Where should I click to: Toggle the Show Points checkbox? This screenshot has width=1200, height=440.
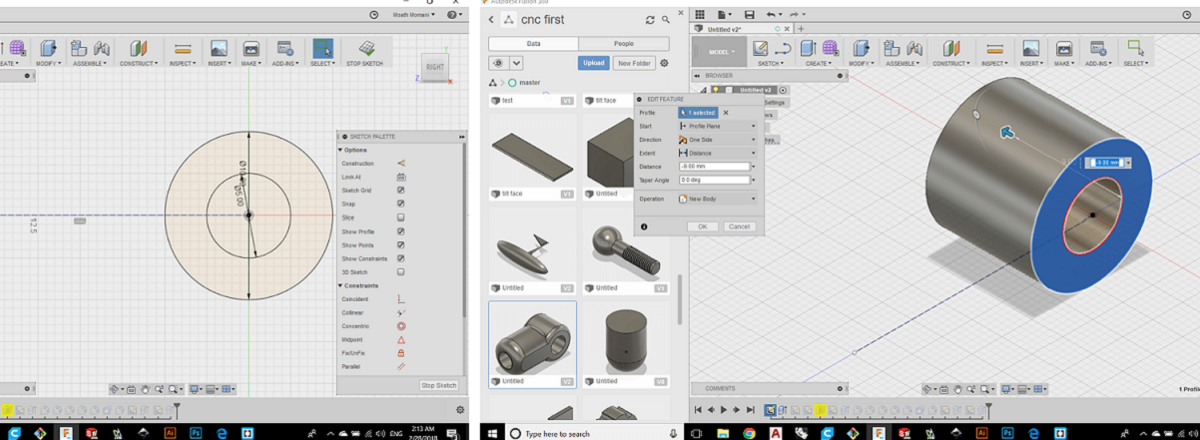click(x=401, y=244)
